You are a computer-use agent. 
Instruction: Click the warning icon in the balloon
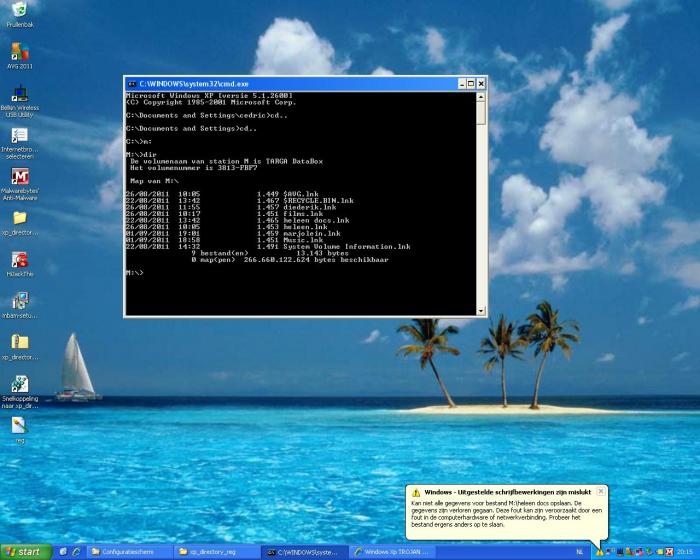pos(416,493)
